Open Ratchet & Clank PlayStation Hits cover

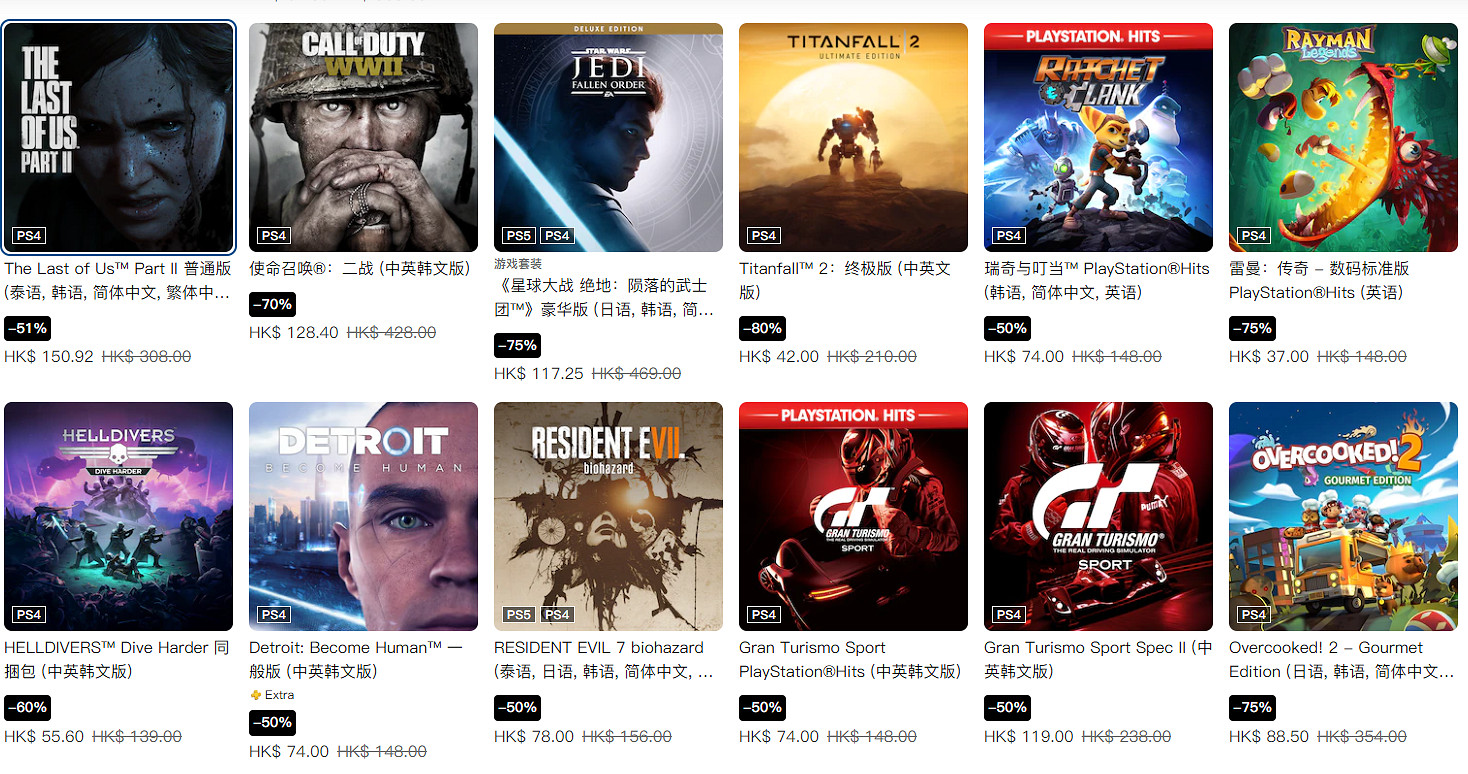[x=1098, y=137]
